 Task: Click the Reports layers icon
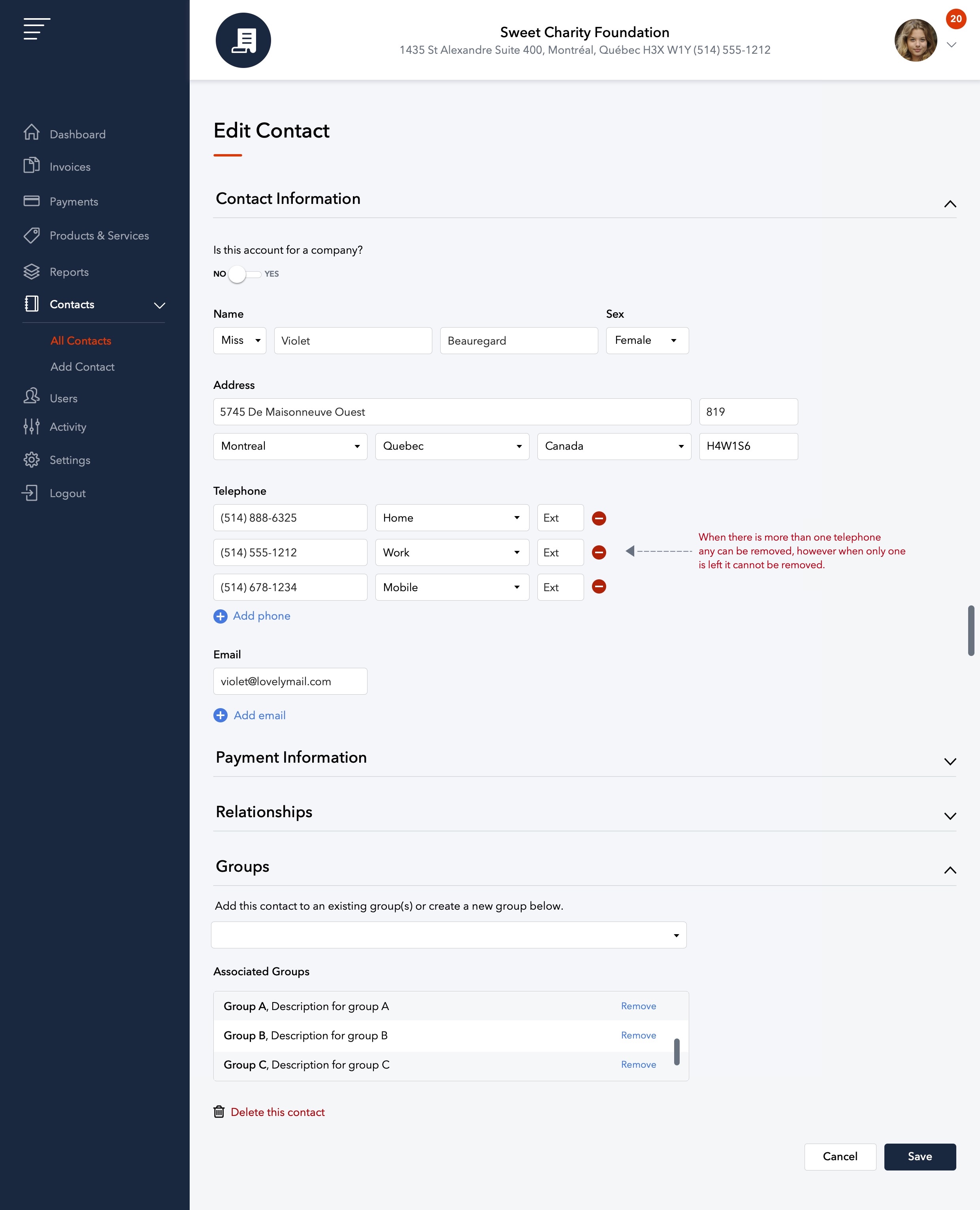pyautogui.click(x=32, y=271)
